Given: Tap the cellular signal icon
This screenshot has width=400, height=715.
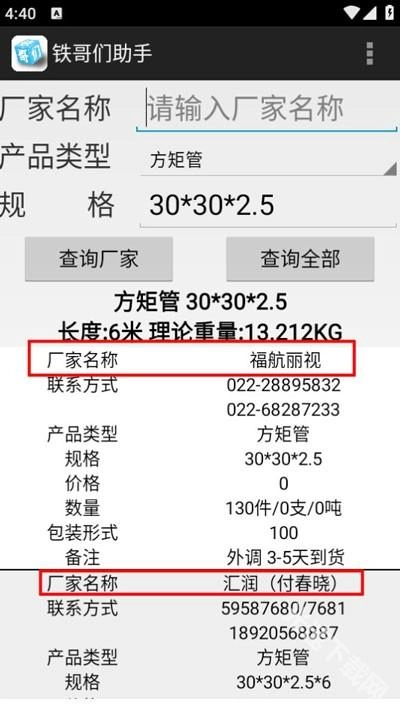Looking at the screenshot, I should [369, 13].
